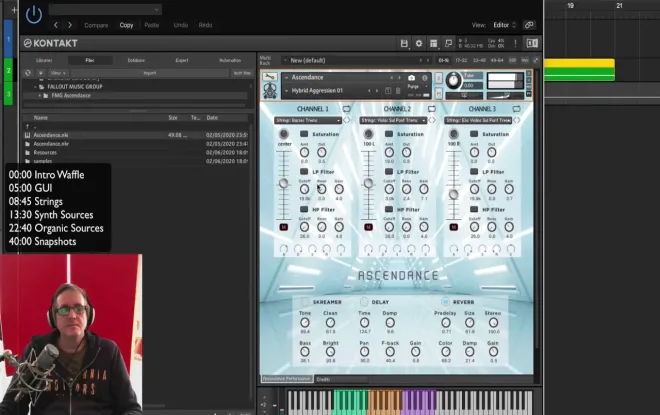Open Channel 3 source dropdown

pyautogui.click(x=478, y=120)
